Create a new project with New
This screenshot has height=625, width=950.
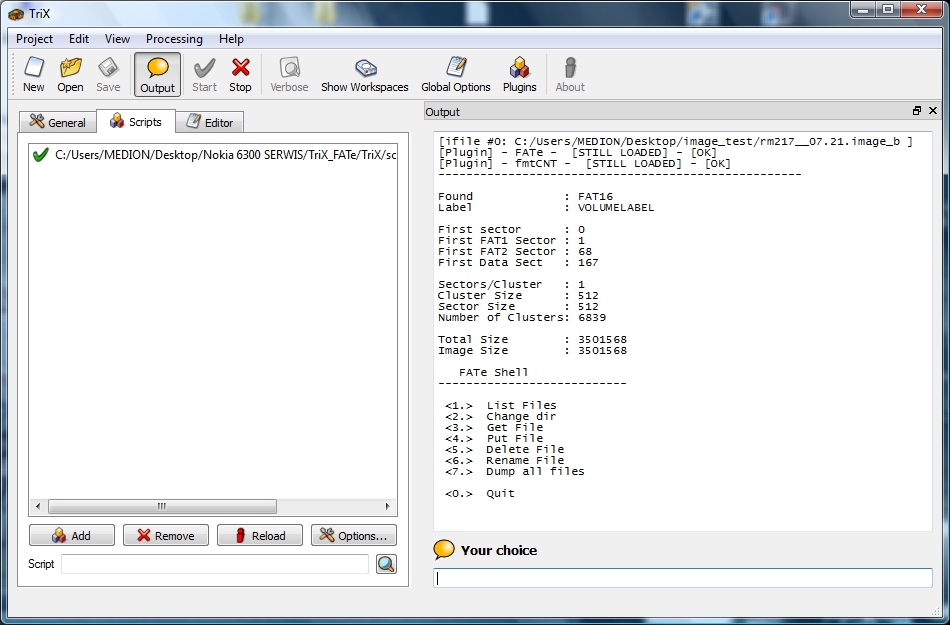pyautogui.click(x=34, y=74)
